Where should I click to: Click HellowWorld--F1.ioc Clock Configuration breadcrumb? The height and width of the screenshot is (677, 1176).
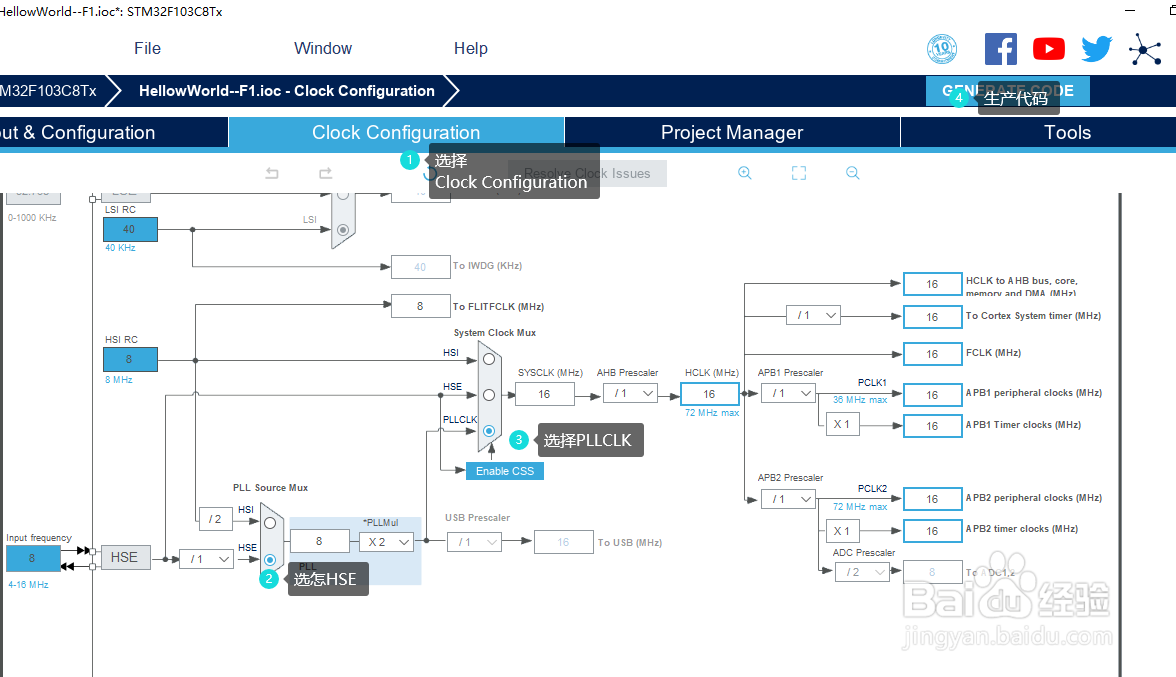coord(286,91)
